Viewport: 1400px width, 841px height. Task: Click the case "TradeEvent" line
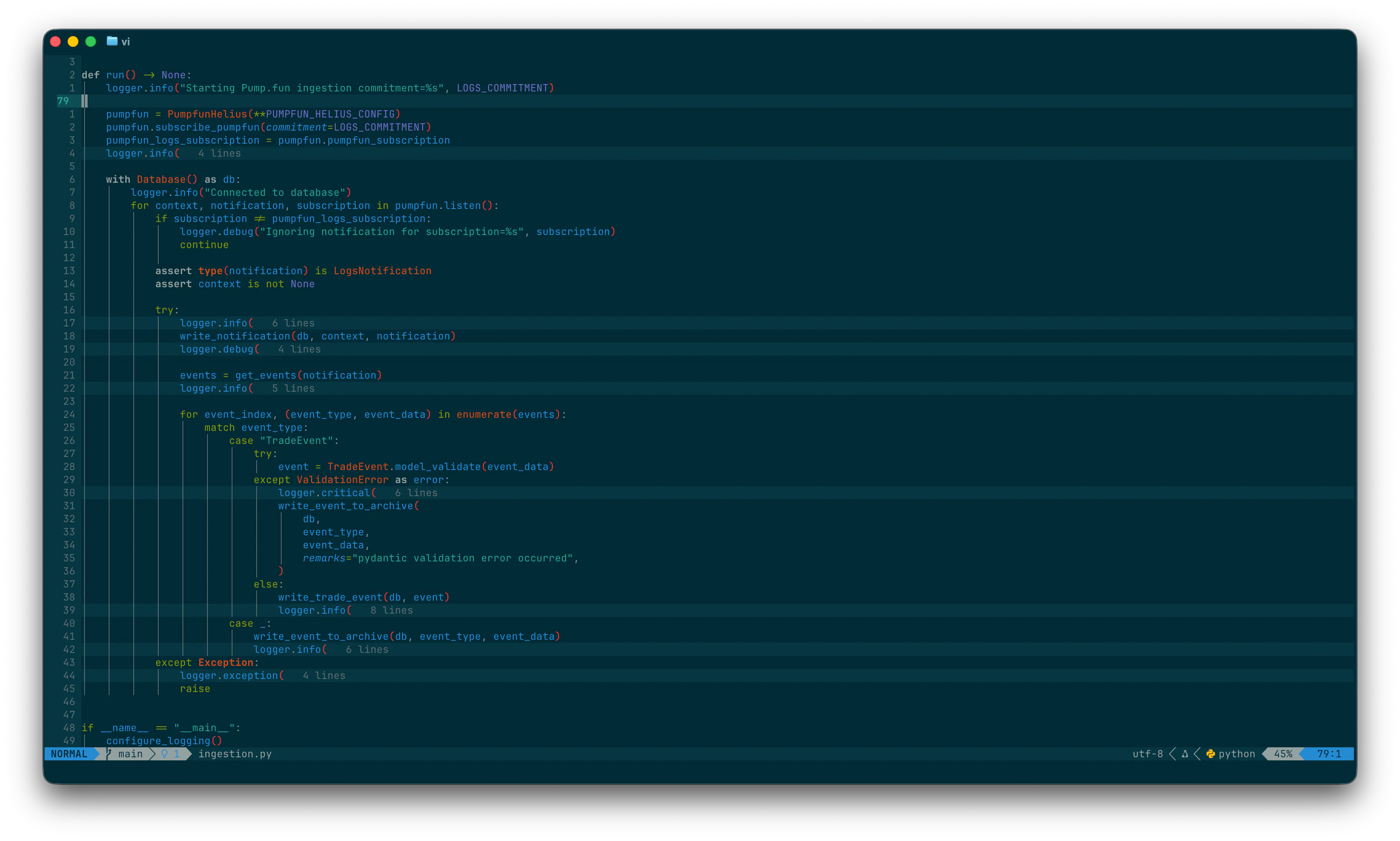(284, 440)
